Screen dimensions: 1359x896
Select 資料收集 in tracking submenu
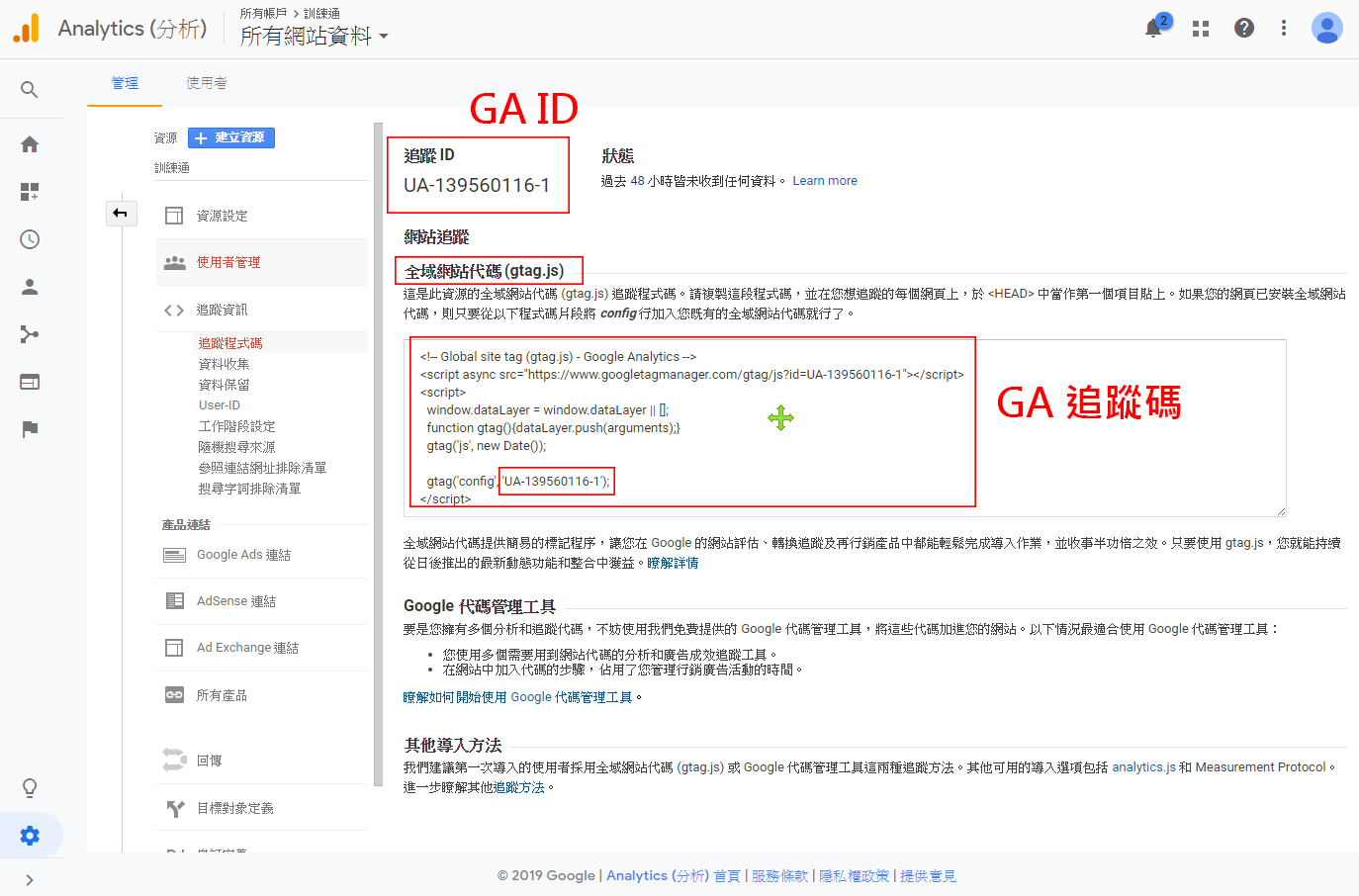pyautogui.click(x=224, y=364)
